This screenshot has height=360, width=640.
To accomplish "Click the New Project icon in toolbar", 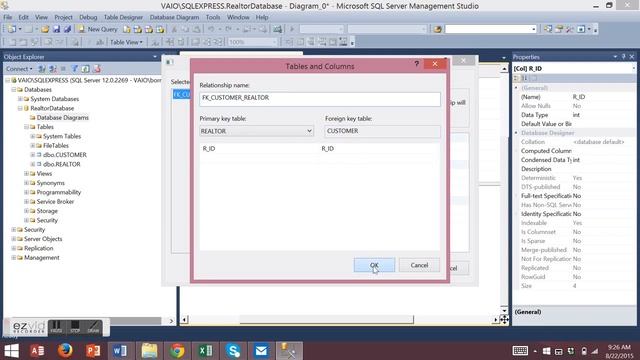I will 12,29.
